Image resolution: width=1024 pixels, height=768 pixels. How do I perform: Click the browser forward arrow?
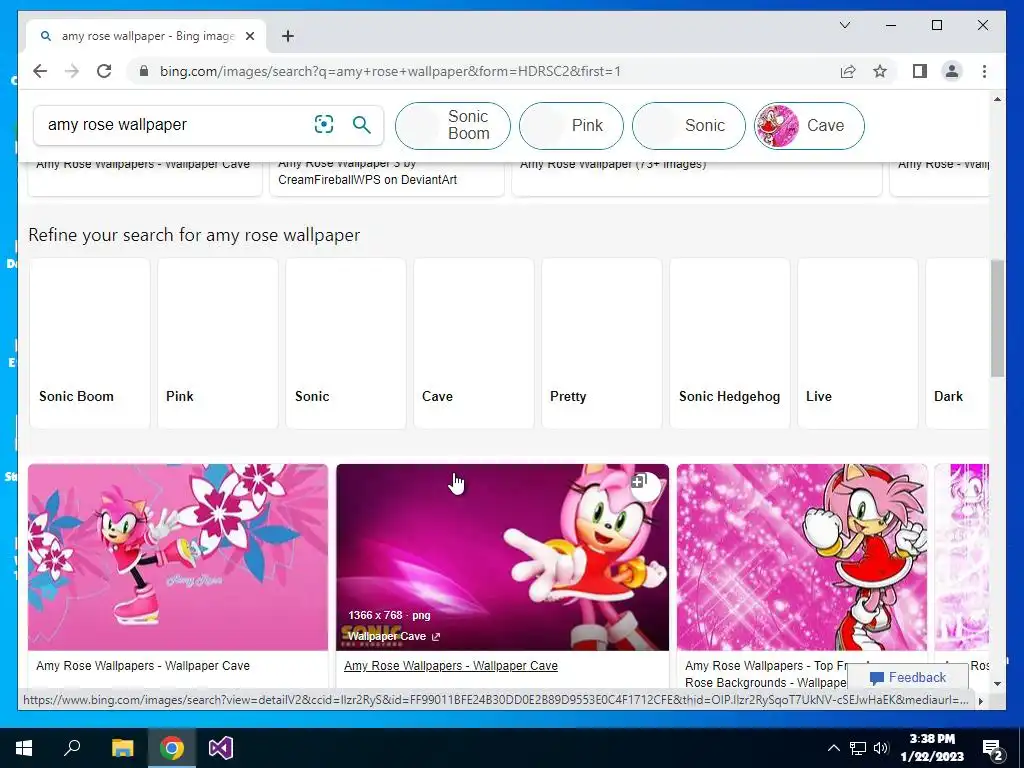click(72, 71)
